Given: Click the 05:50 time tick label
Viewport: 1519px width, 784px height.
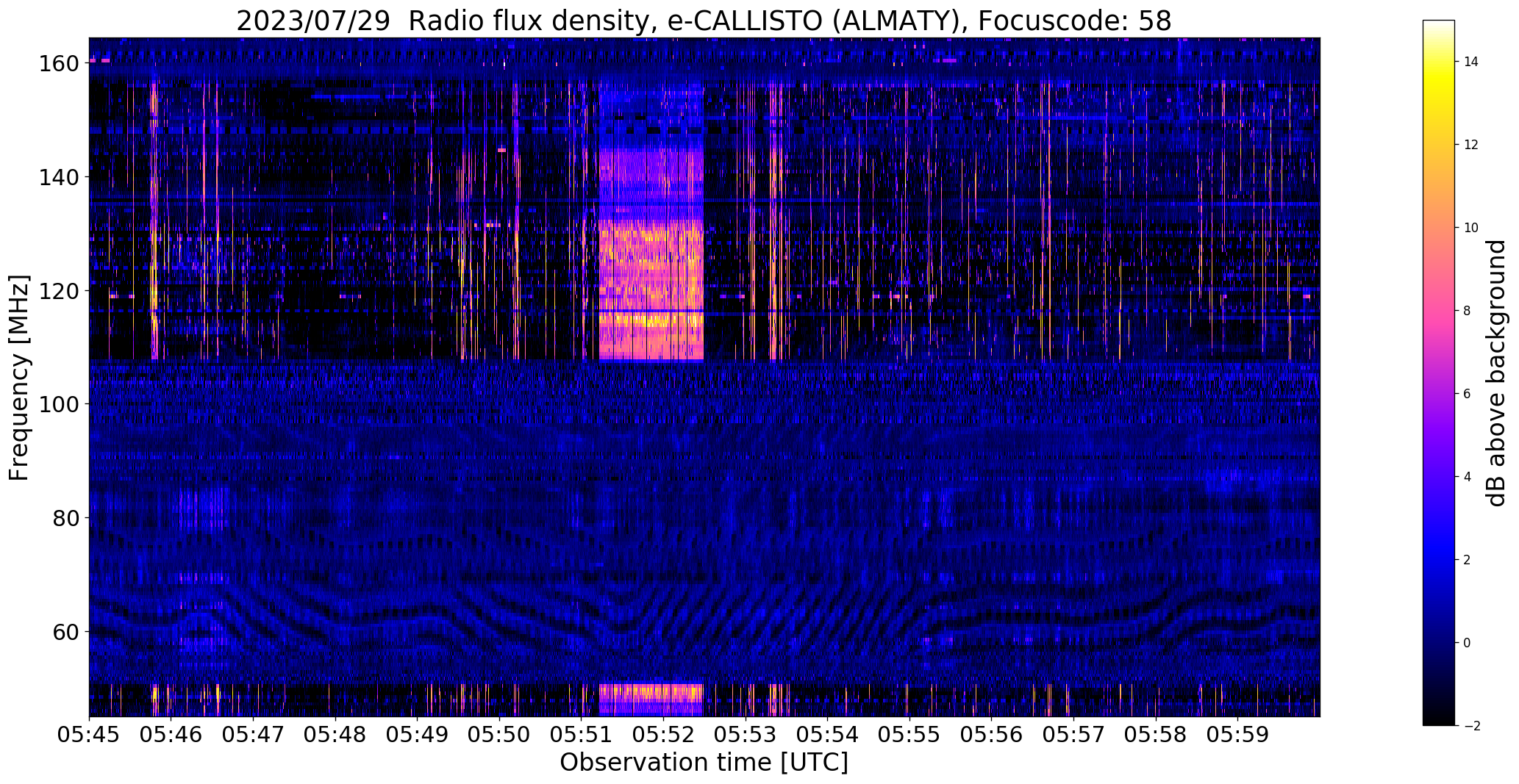Looking at the screenshot, I should [499, 734].
